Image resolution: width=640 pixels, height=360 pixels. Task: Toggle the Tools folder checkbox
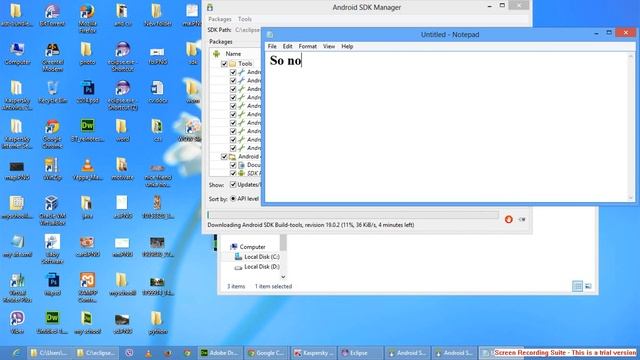point(224,64)
